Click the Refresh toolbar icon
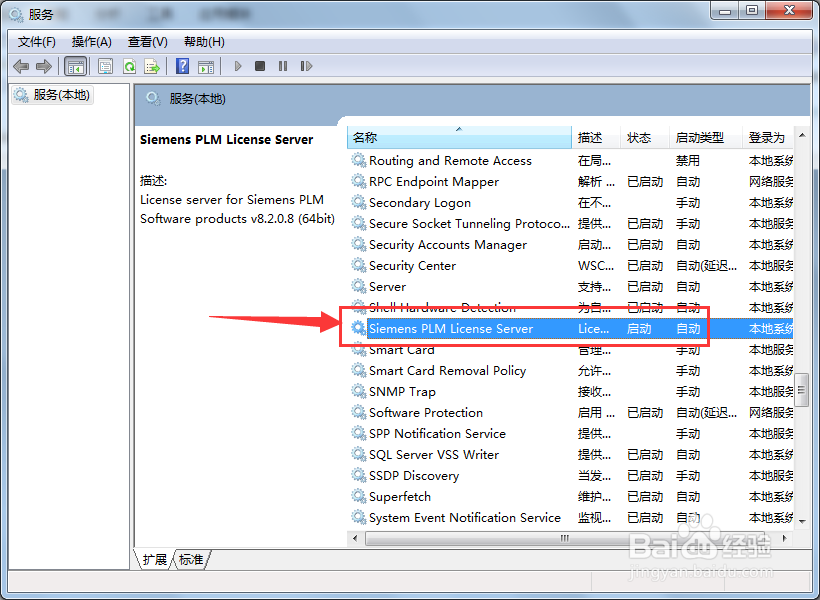820x600 pixels. pos(129,66)
